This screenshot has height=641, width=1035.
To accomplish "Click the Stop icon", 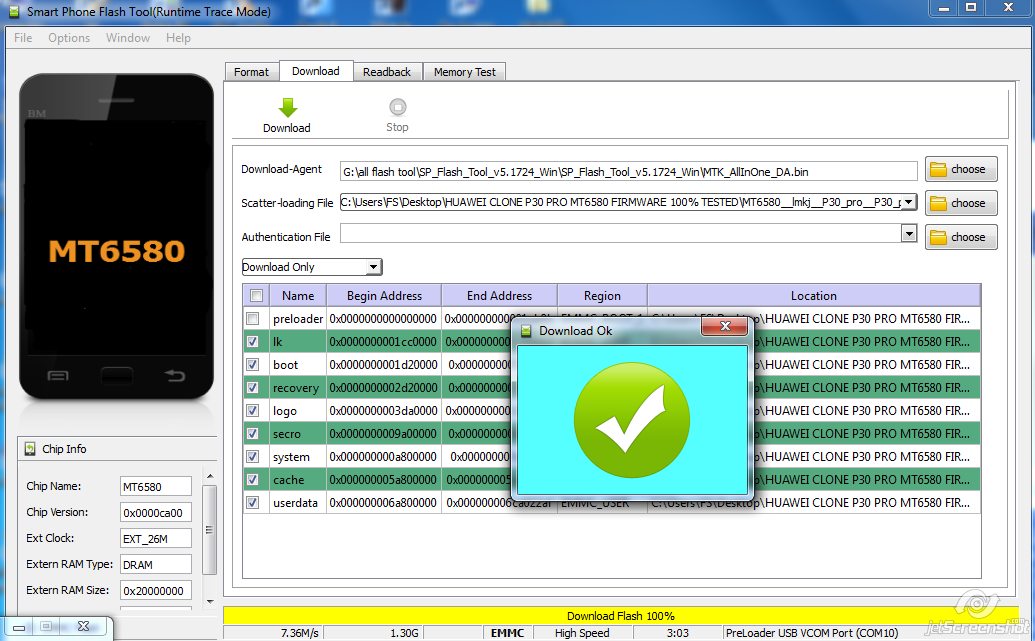I will tap(397, 107).
